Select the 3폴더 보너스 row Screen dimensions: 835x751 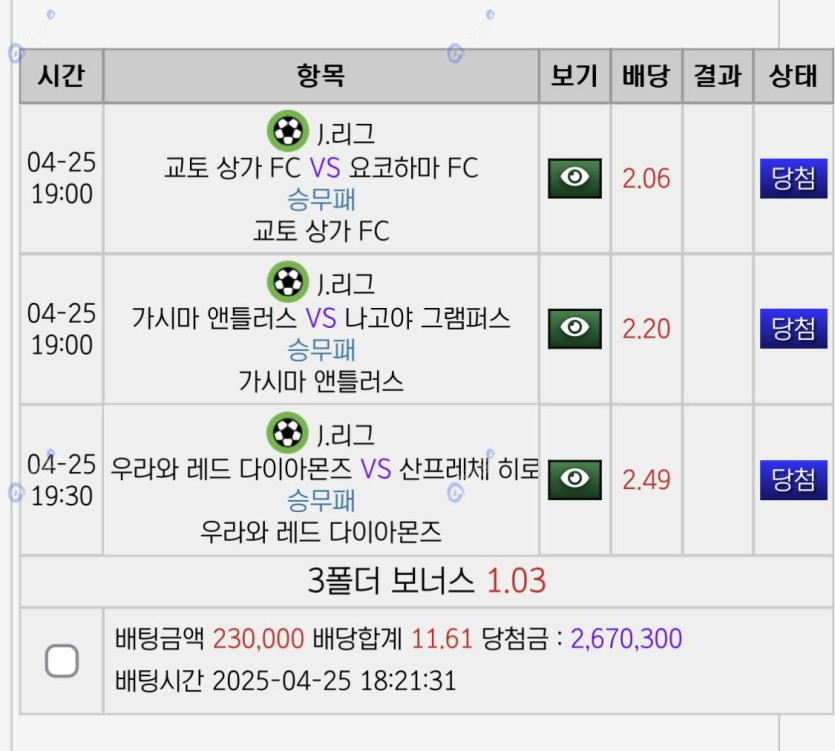426,581
